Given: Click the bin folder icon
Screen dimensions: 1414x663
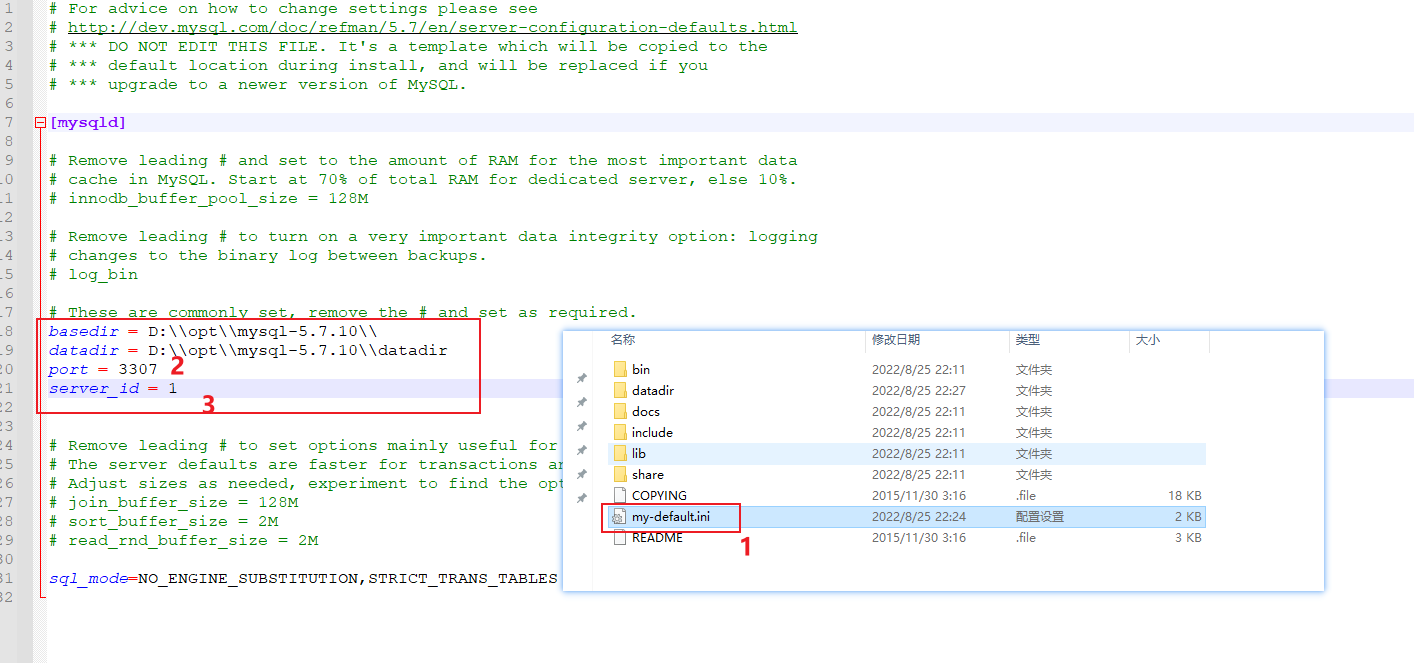Looking at the screenshot, I should (618, 370).
